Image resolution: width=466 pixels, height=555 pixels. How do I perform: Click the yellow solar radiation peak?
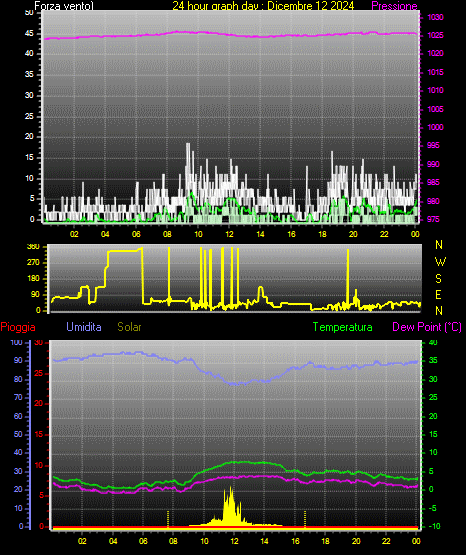point(231,489)
